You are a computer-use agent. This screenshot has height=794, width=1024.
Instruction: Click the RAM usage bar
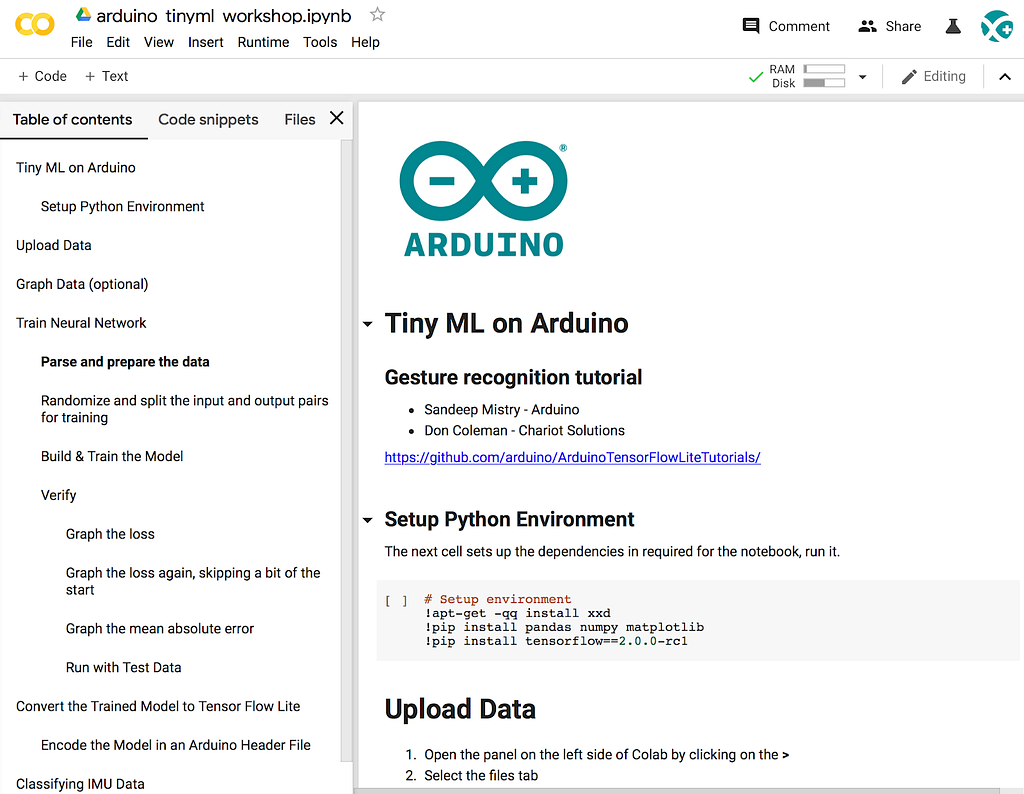(x=824, y=69)
